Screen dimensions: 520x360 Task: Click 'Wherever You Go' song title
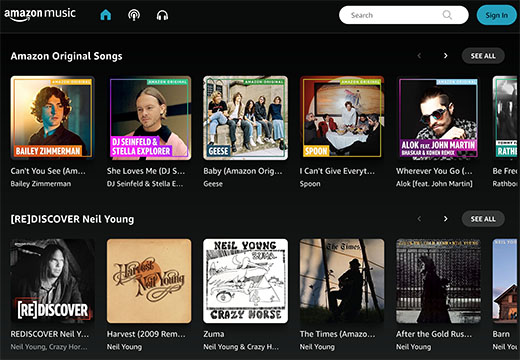(434, 171)
